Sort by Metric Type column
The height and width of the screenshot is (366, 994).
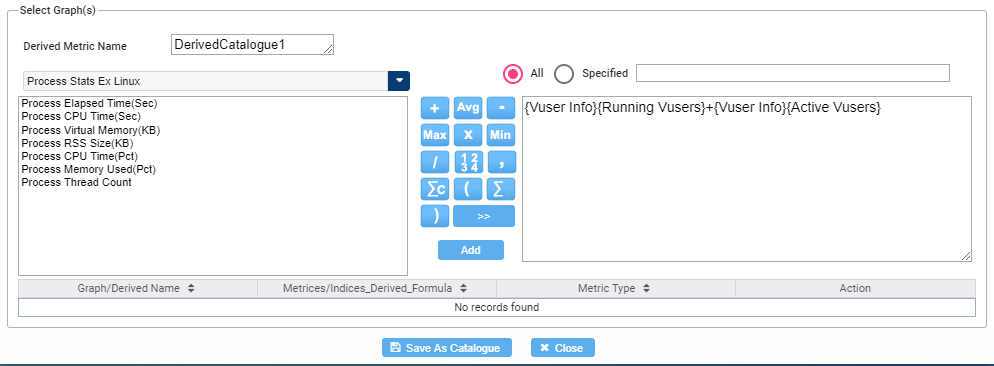pyautogui.click(x=615, y=288)
